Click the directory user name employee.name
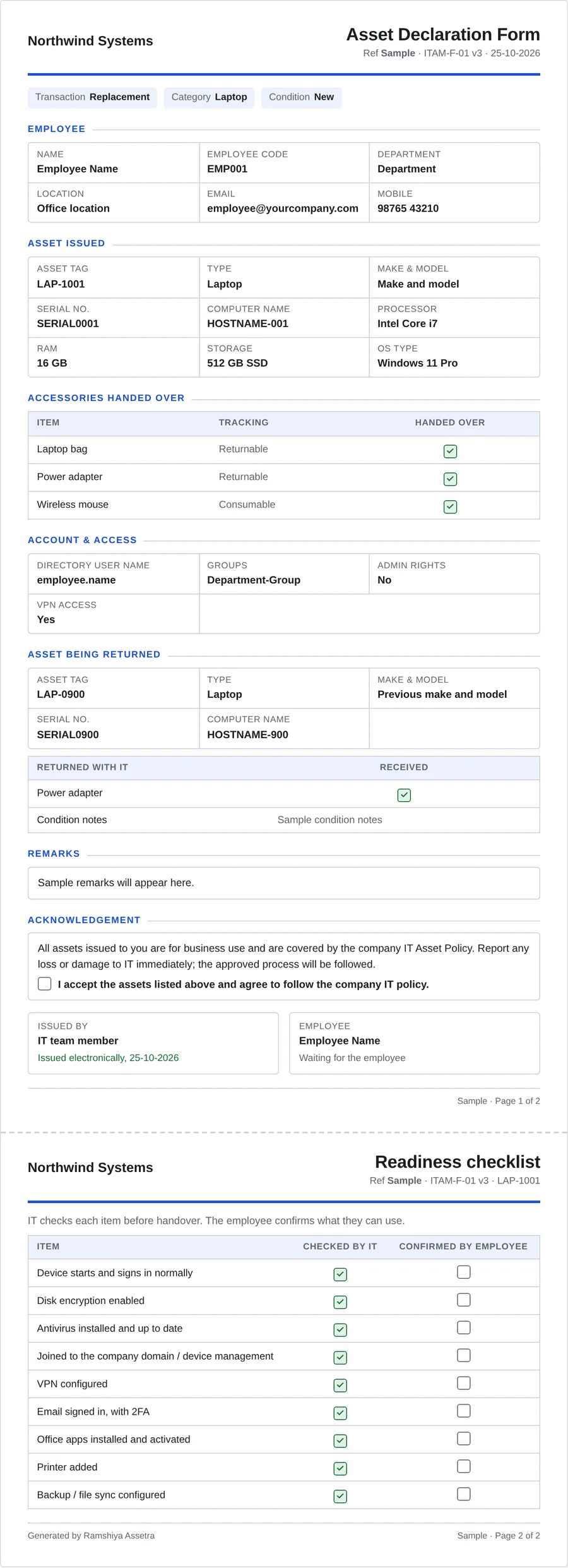Viewport: 568px width, 1568px height. pyautogui.click(x=76, y=580)
